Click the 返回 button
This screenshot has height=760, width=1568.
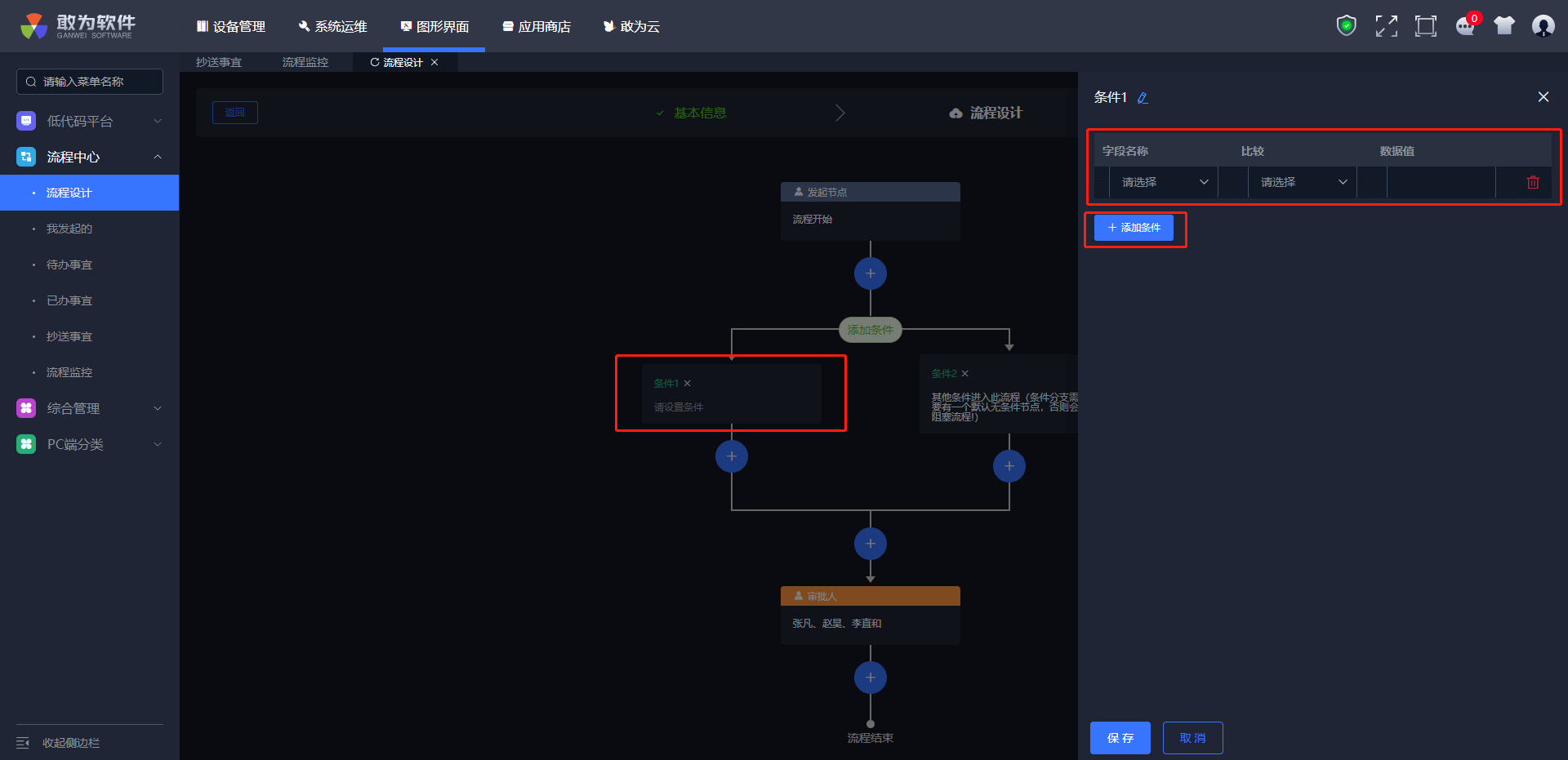click(235, 113)
